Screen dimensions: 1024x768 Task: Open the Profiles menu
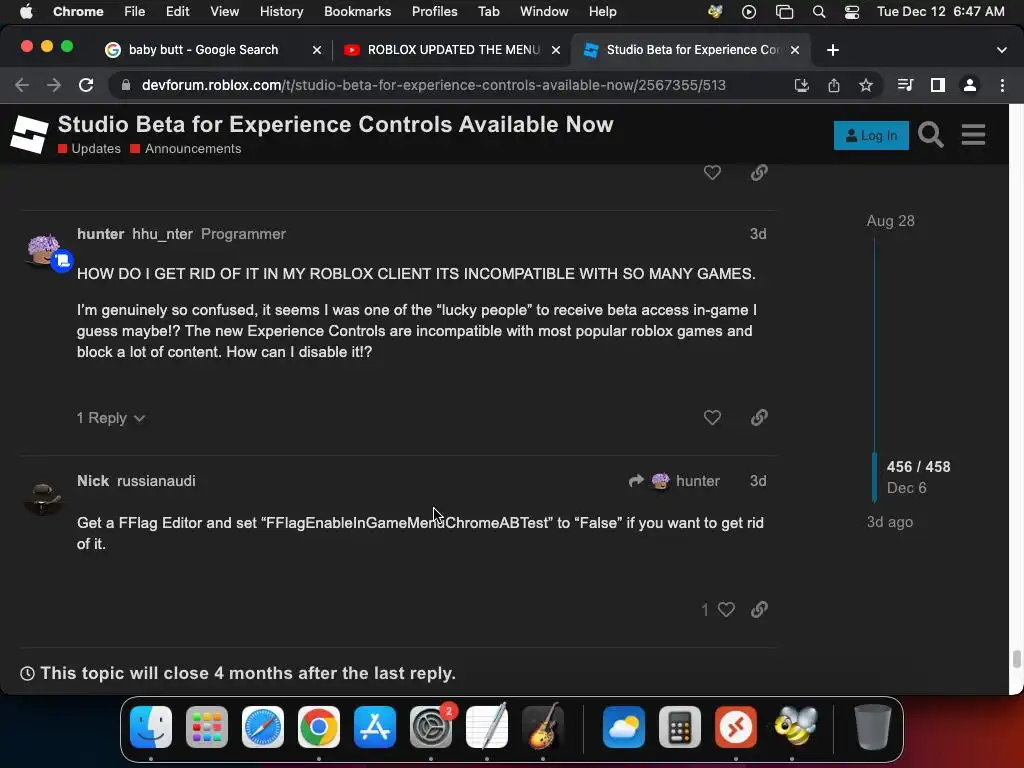tap(434, 12)
